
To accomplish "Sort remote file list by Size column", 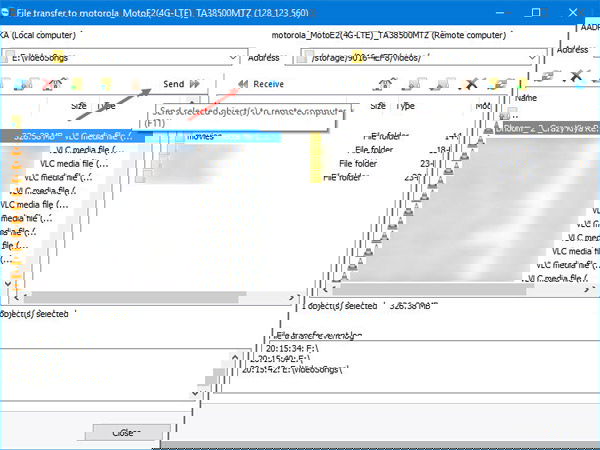I will pyautogui.click(x=378, y=106).
